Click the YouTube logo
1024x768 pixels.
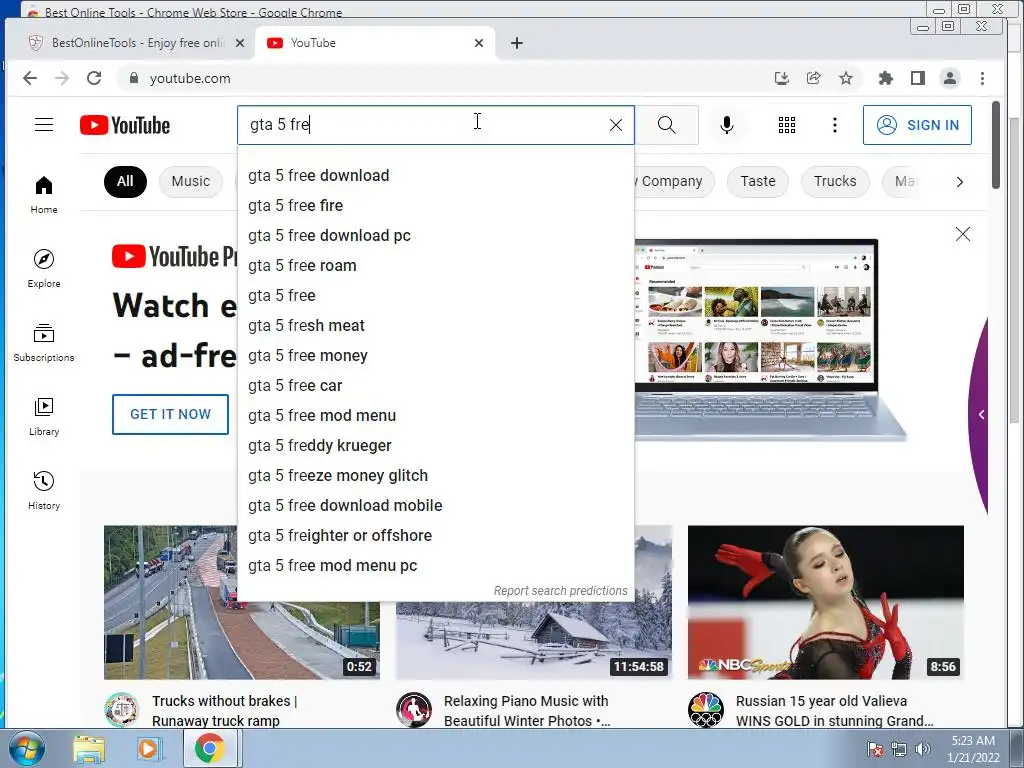click(125, 125)
